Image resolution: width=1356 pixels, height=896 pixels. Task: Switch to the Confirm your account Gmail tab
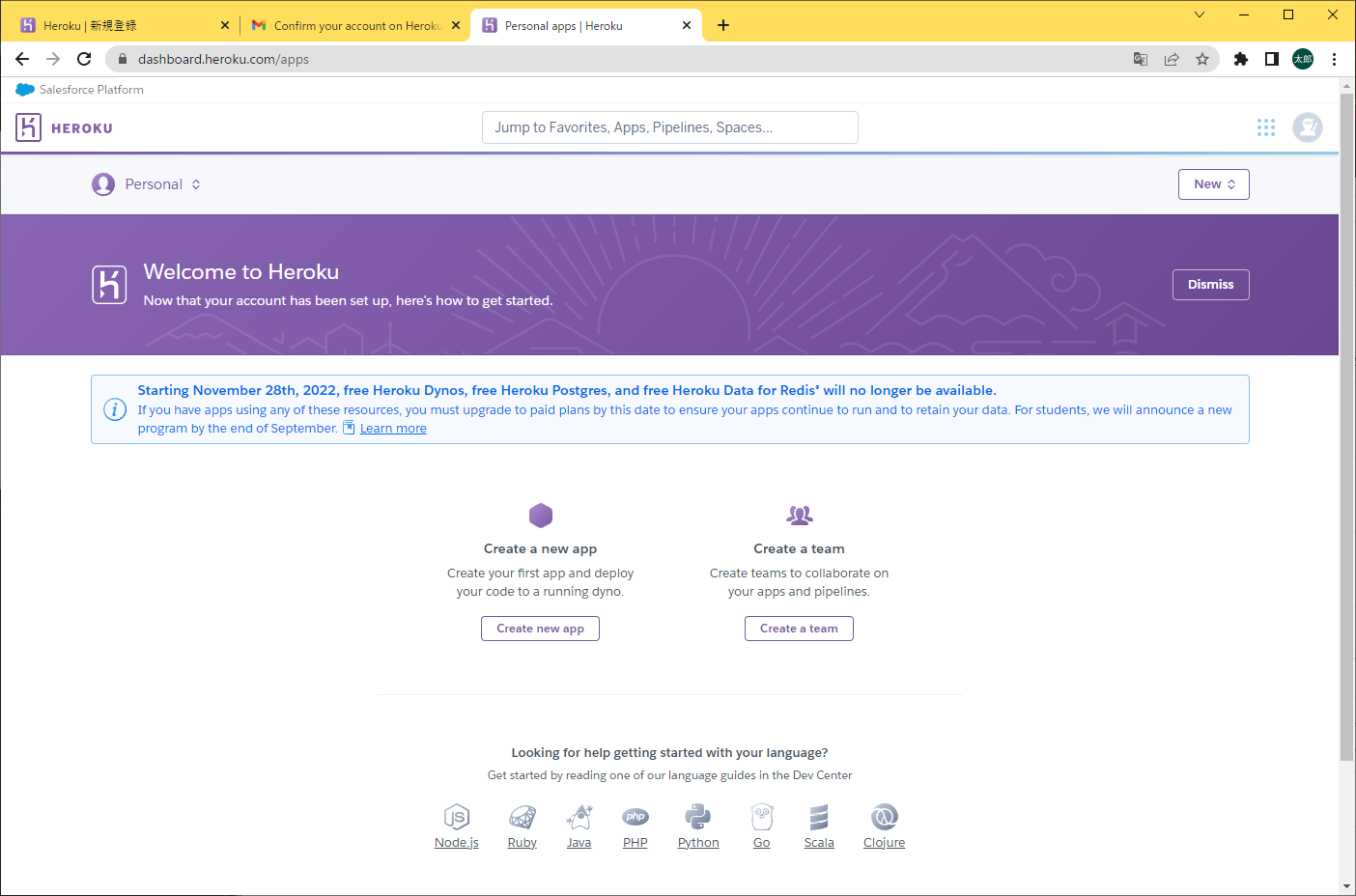353,26
